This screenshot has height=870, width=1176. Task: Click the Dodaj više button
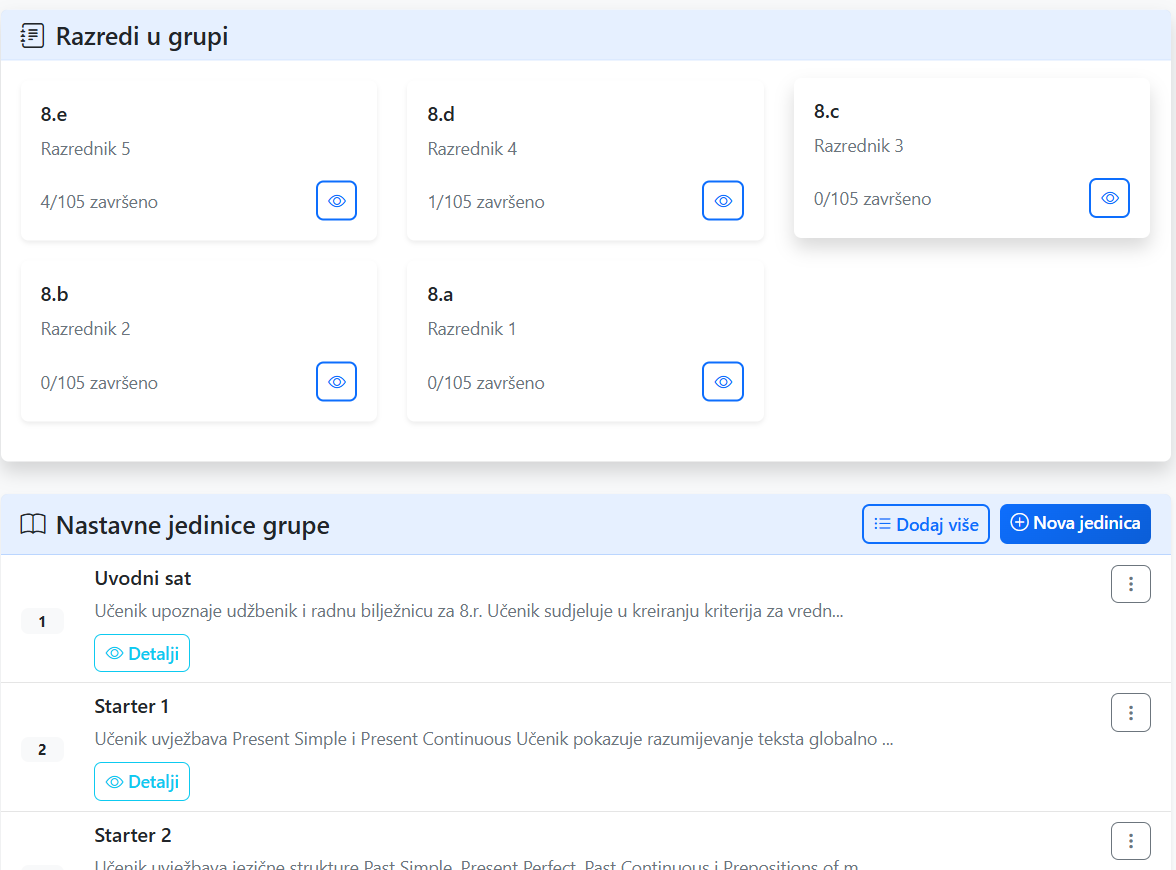pyautogui.click(x=926, y=524)
